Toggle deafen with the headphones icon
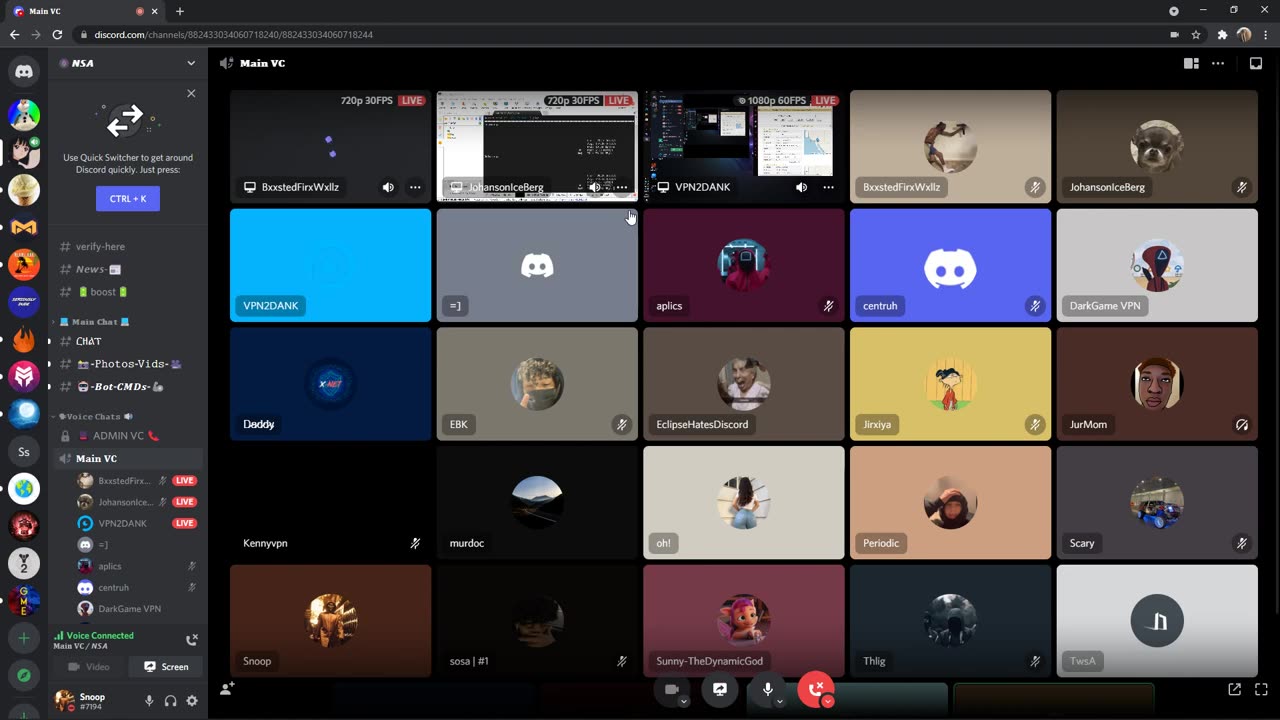This screenshot has height=720, width=1280. coord(170,701)
